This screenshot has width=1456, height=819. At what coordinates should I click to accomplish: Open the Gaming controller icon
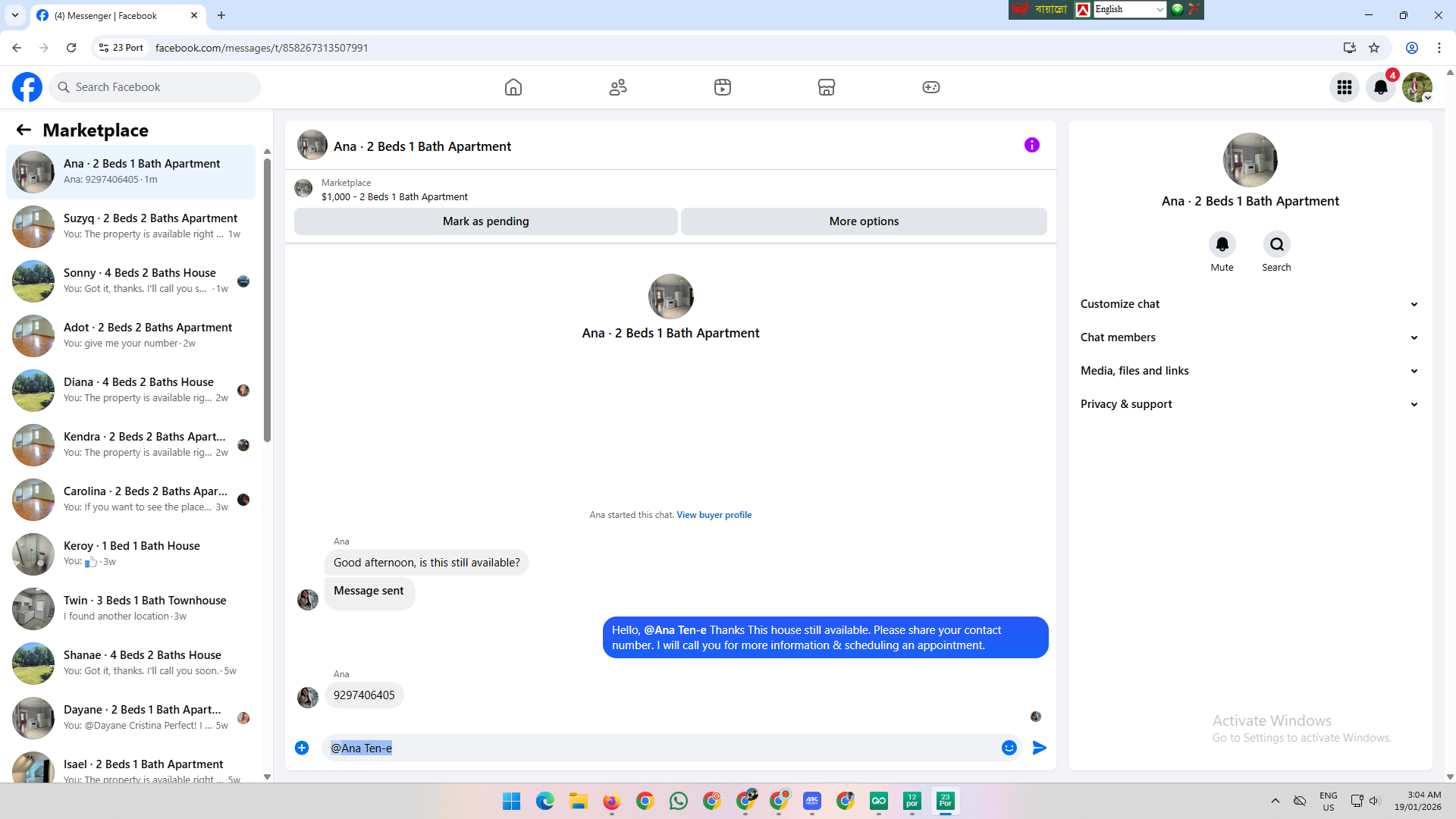(931, 87)
